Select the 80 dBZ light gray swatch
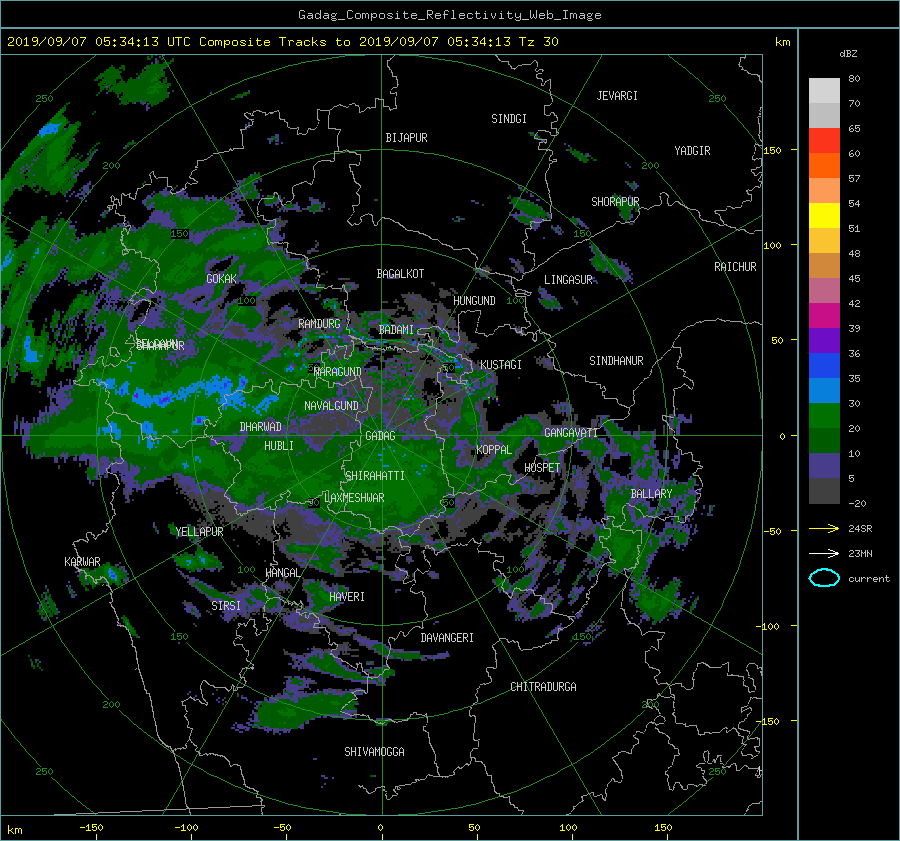900x841 pixels. click(x=824, y=90)
